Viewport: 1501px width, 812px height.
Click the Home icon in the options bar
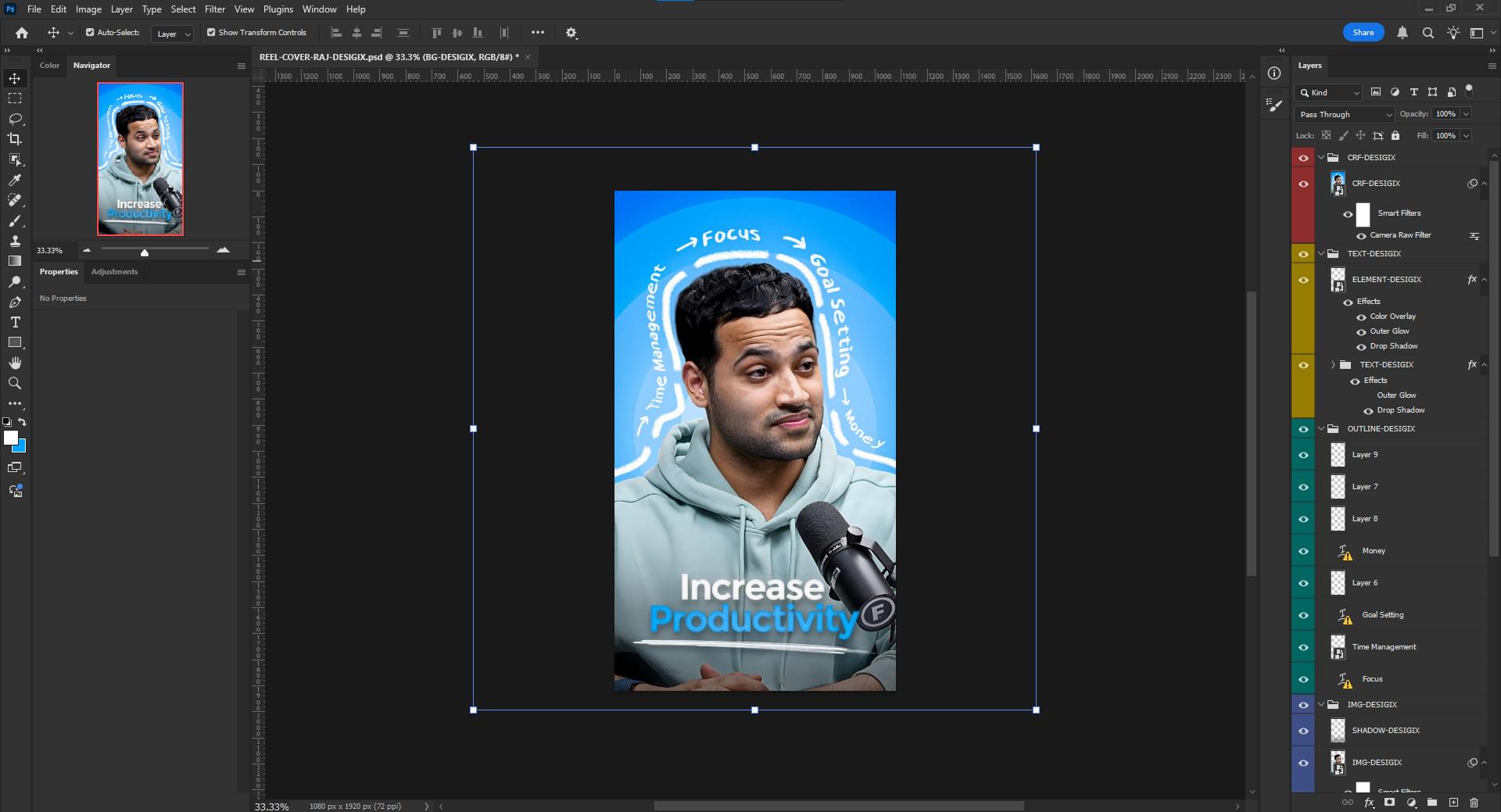click(x=20, y=33)
